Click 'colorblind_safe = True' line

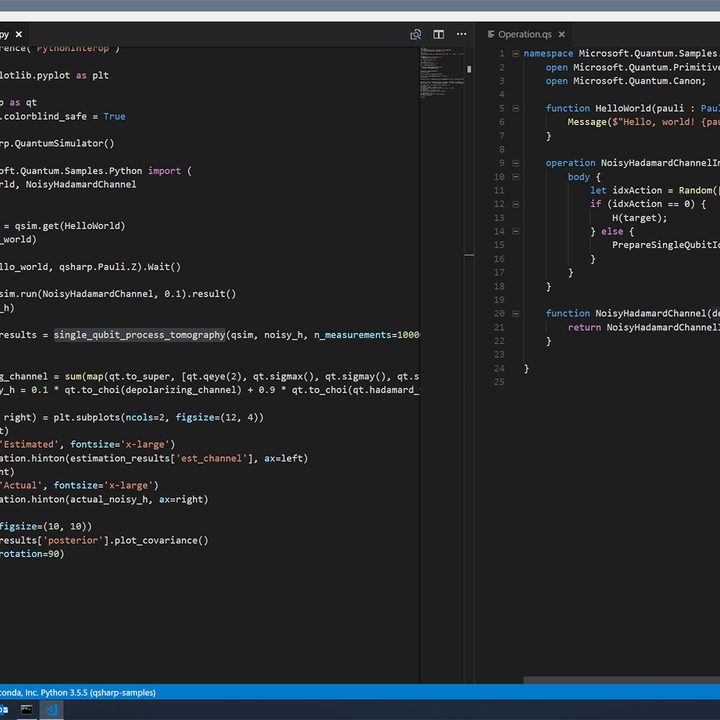(62, 116)
